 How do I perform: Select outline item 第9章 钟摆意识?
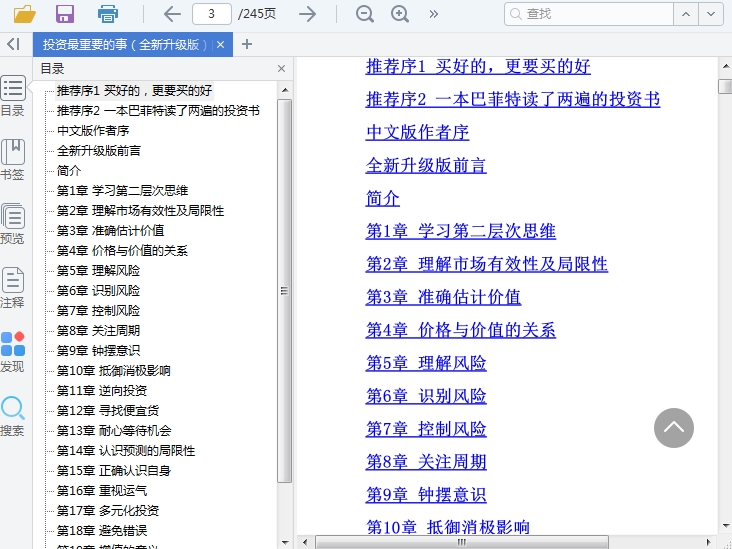[x=99, y=351]
